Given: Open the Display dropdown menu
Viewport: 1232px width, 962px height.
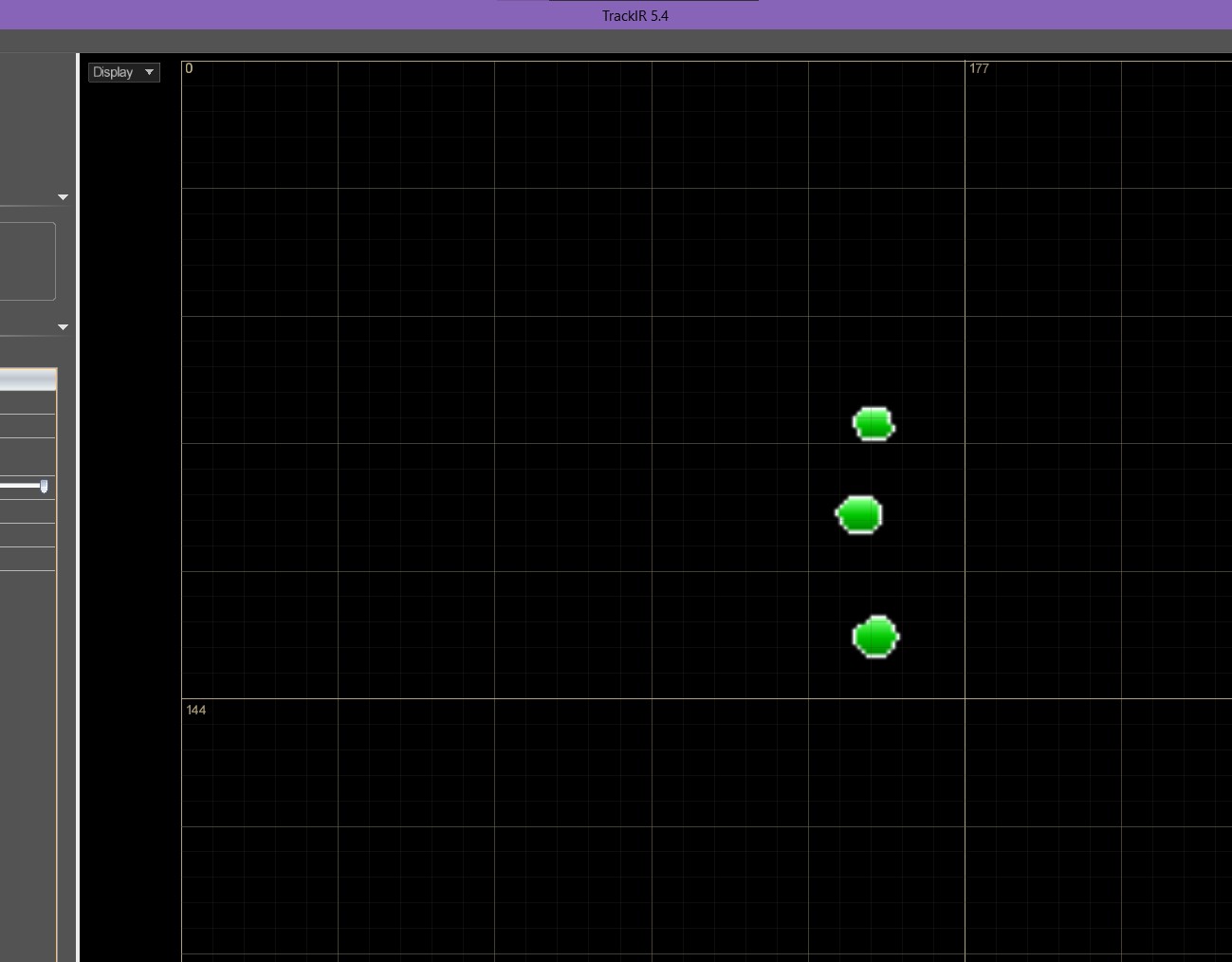Looking at the screenshot, I should [x=124, y=72].
